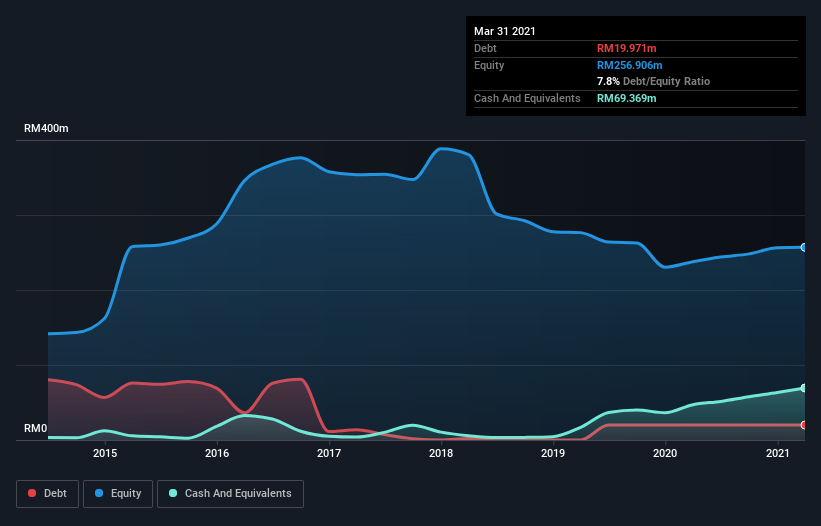Image resolution: width=821 pixels, height=526 pixels.
Task: Click the Mar 31 2021 tooltip date
Action: coord(505,31)
